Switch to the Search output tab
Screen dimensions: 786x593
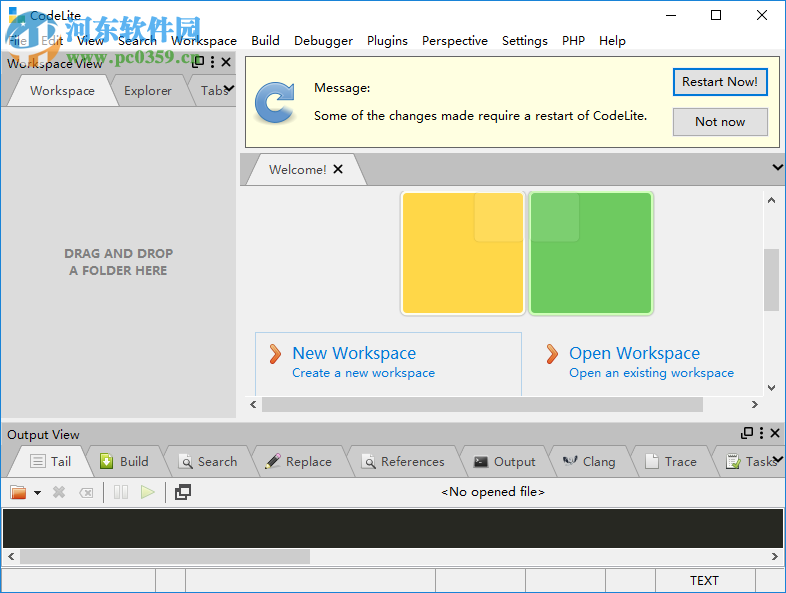point(209,462)
